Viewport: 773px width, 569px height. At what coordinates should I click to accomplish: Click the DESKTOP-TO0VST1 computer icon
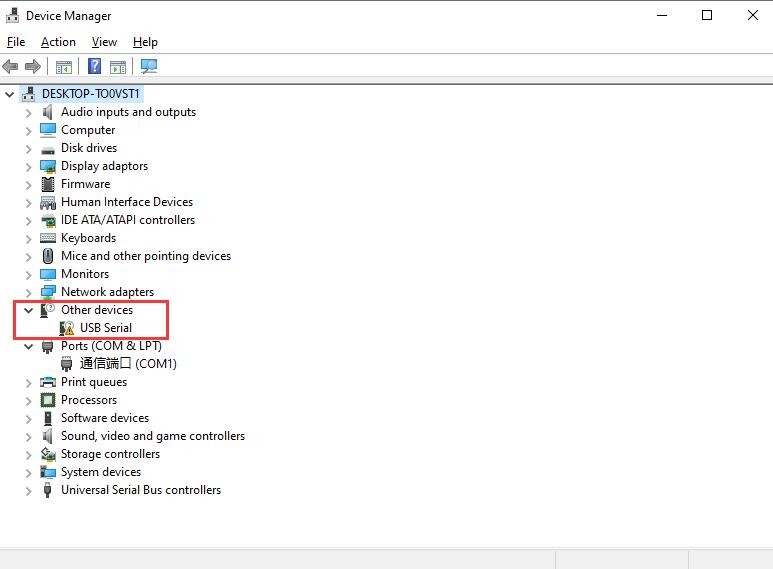pyautogui.click(x=29, y=94)
